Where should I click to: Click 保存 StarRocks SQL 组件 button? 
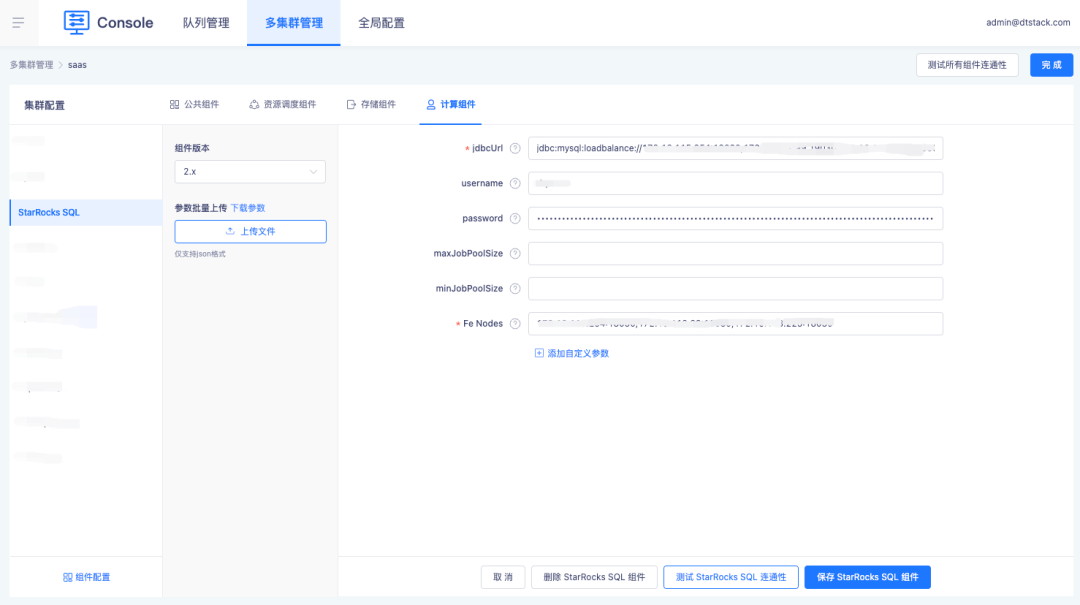[868, 577]
